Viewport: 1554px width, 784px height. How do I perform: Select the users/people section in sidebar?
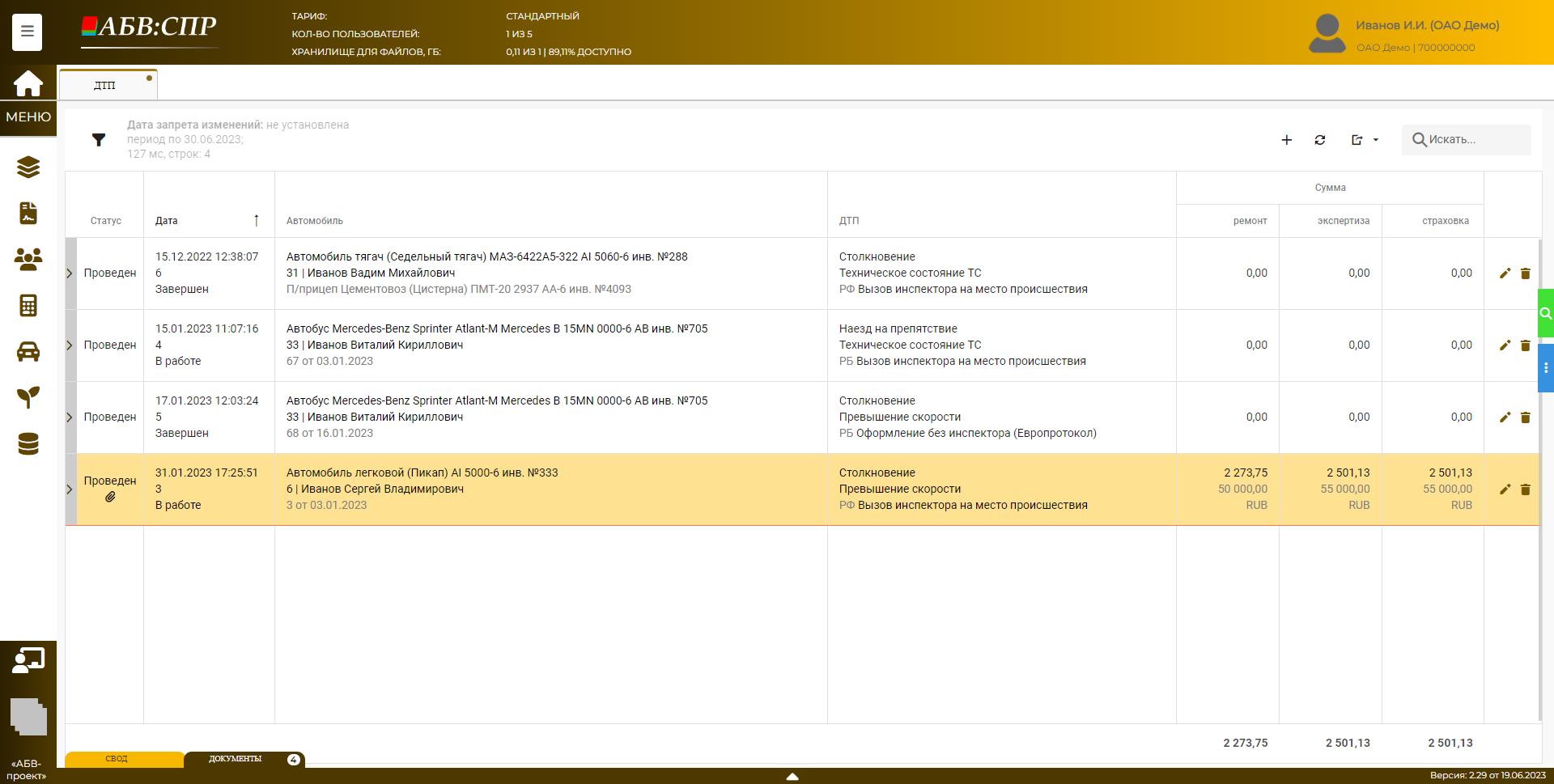pyautogui.click(x=28, y=260)
